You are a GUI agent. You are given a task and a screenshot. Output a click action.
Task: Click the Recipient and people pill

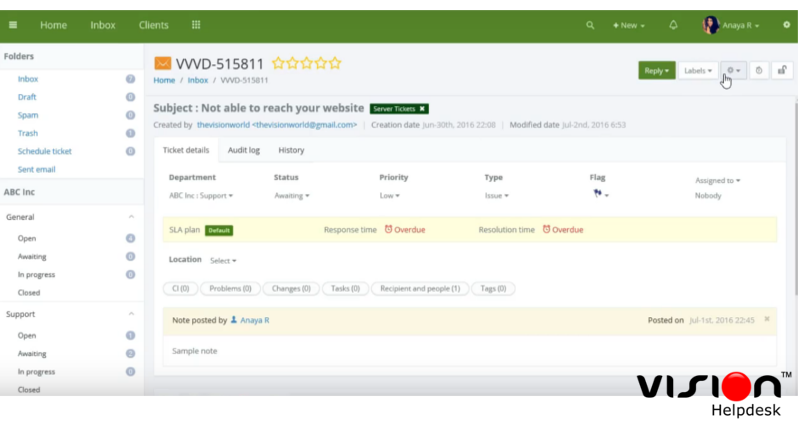point(420,288)
